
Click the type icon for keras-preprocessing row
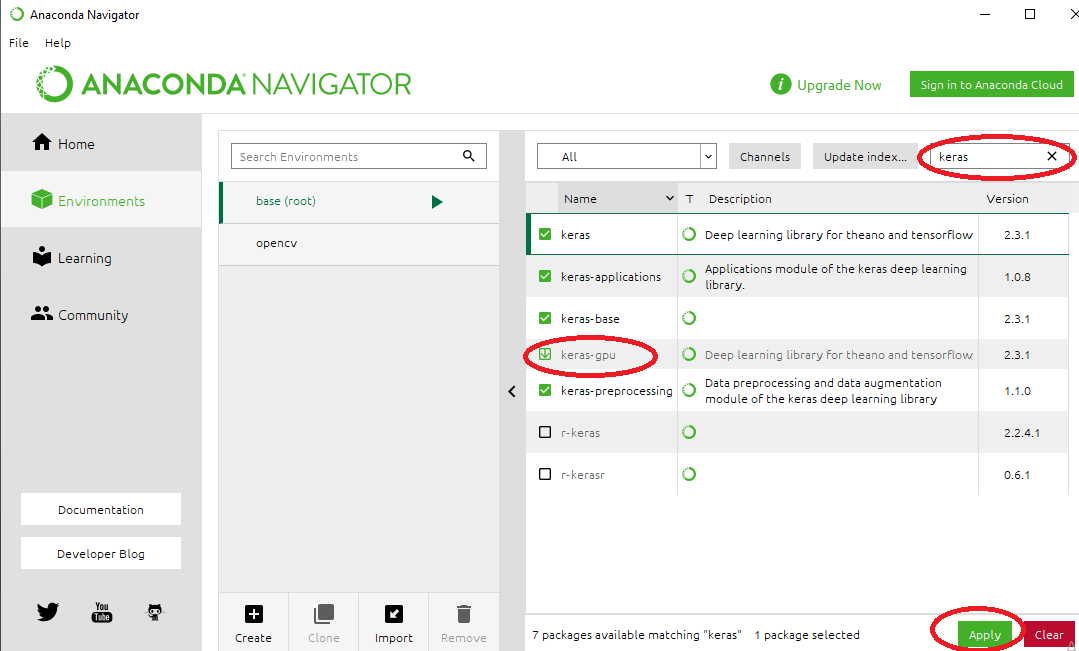[x=689, y=389]
